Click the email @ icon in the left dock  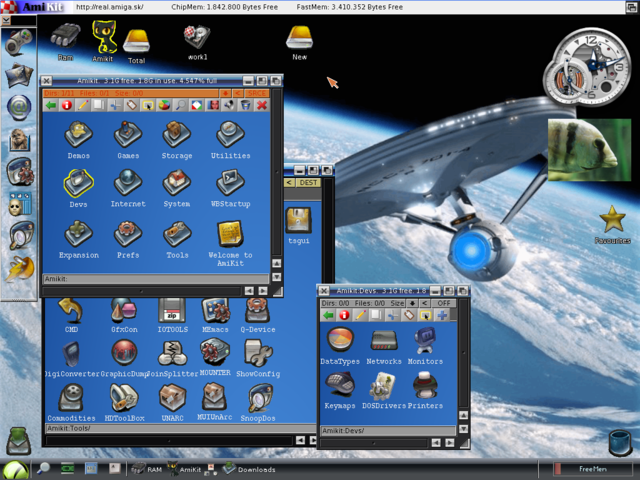tap(19, 107)
